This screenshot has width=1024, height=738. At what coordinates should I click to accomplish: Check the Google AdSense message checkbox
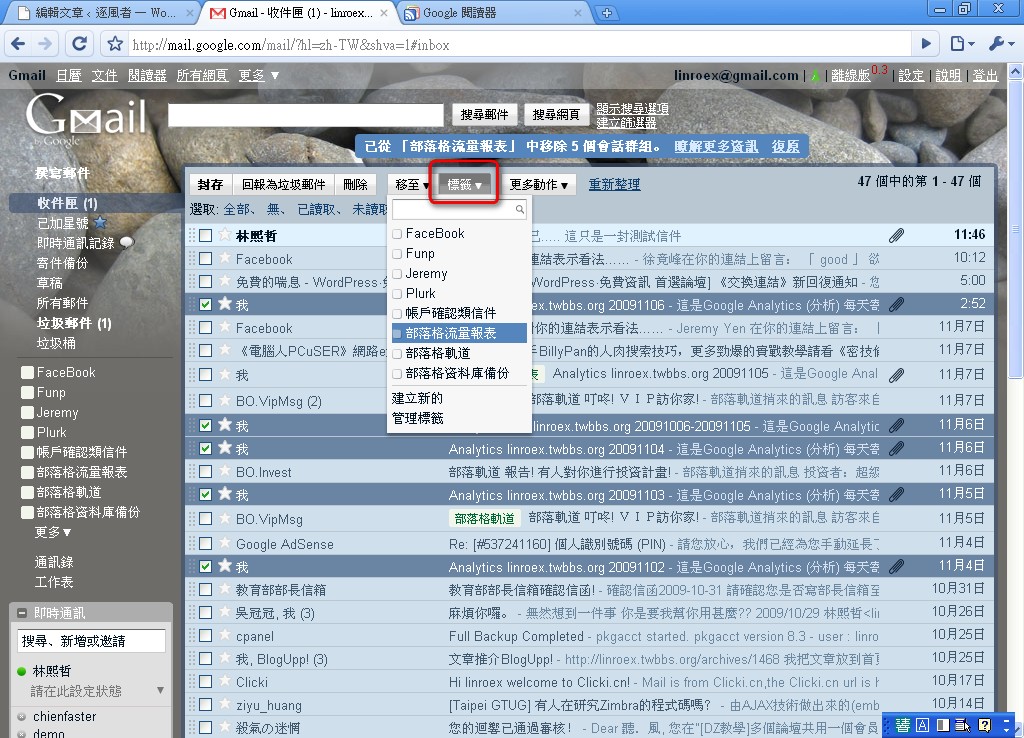click(x=206, y=543)
